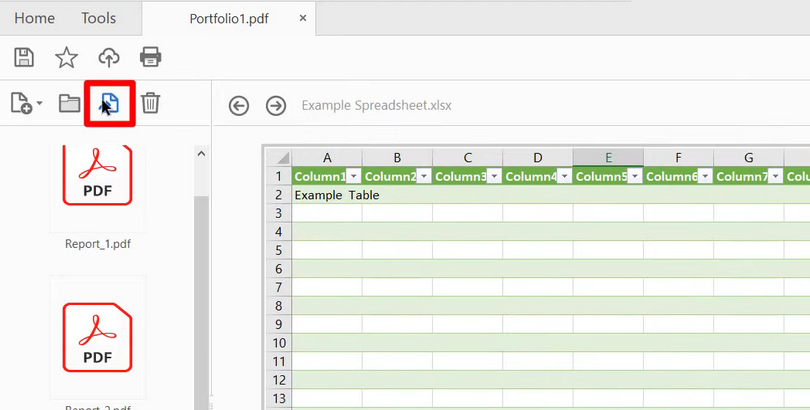Select row header 7
Viewport: 810px width, 410px height.
[279, 287]
